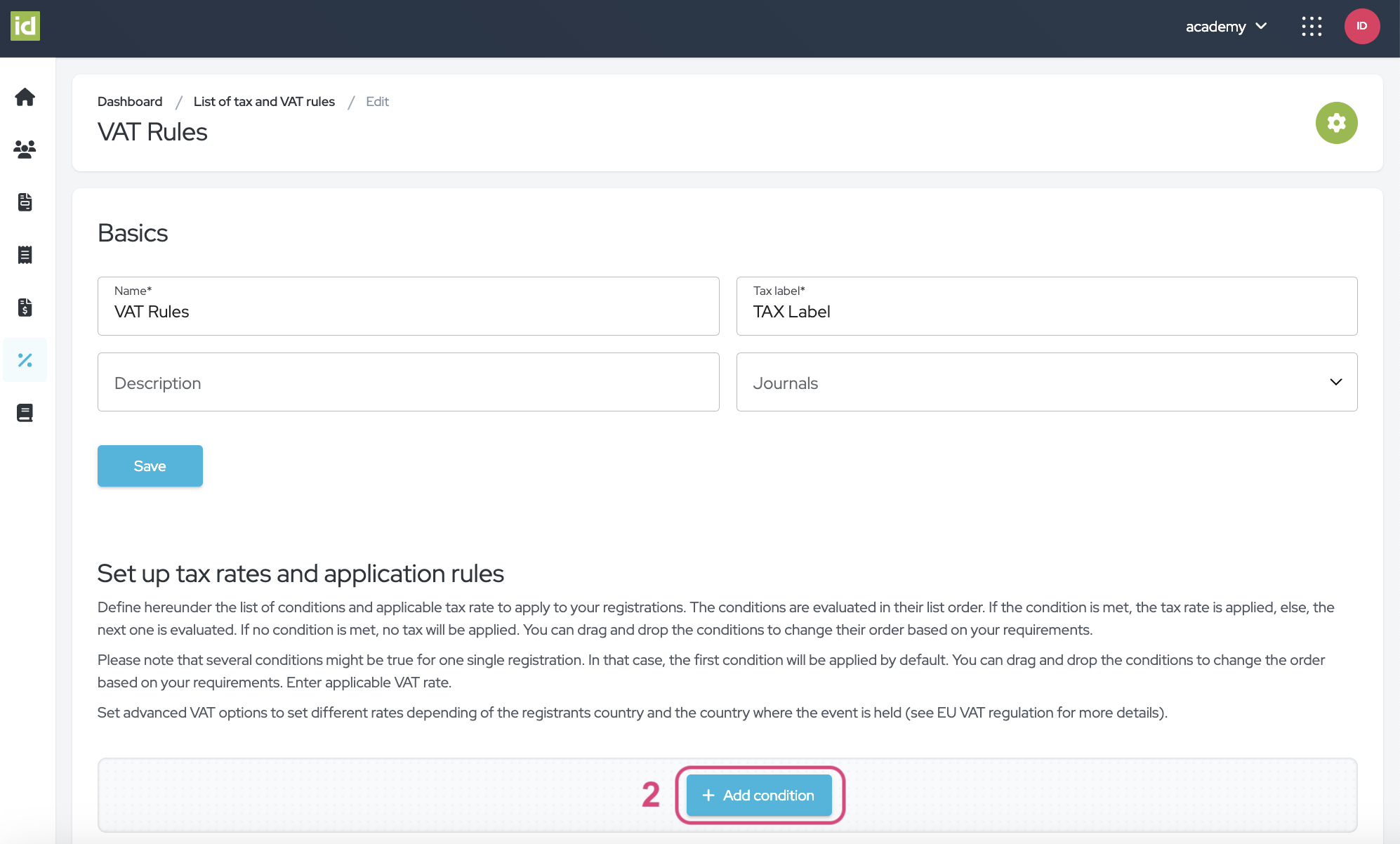Click Add condition button
The image size is (1400, 844).
[x=758, y=795]
